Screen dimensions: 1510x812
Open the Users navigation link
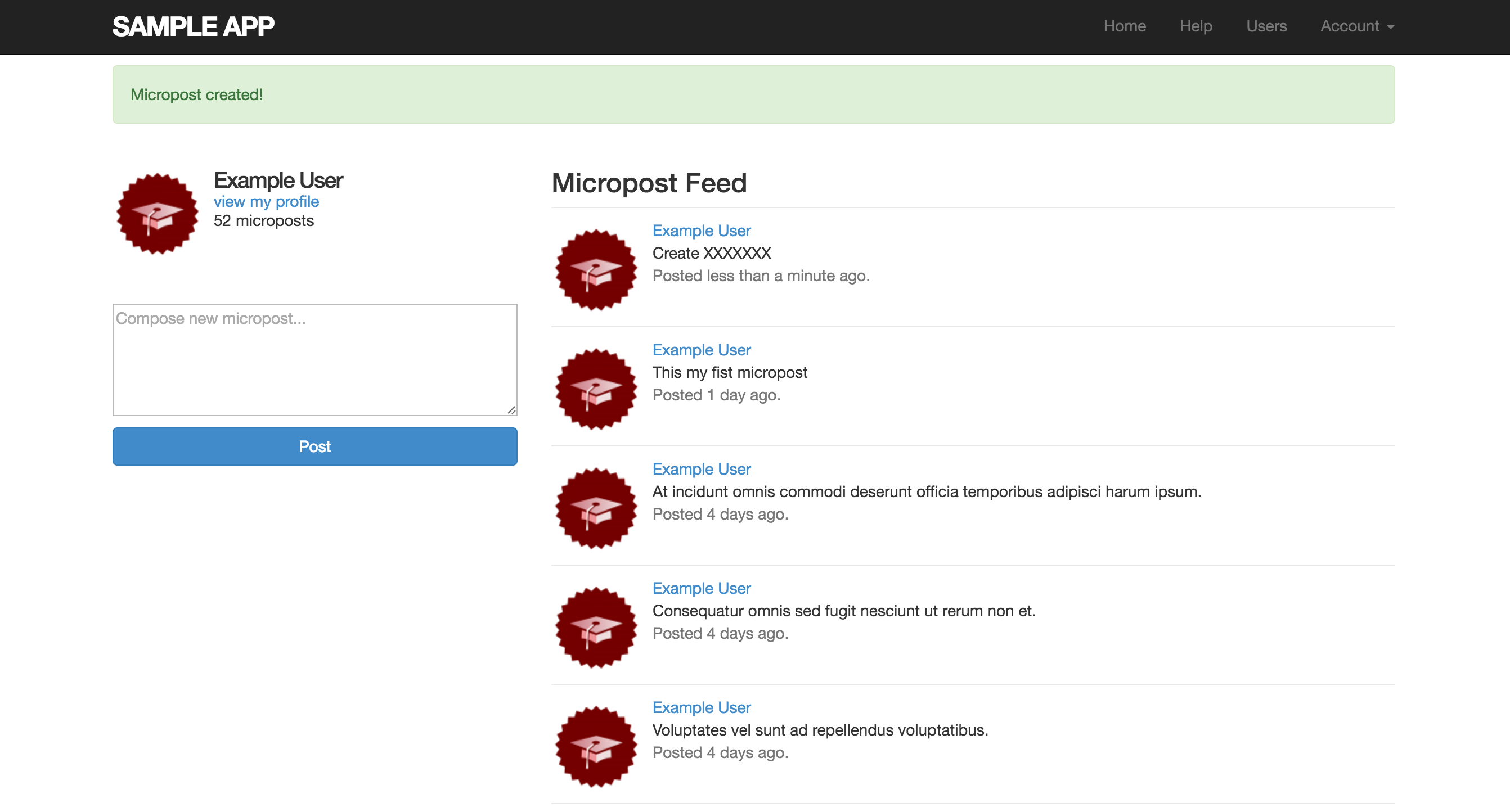click(1266, 26)
